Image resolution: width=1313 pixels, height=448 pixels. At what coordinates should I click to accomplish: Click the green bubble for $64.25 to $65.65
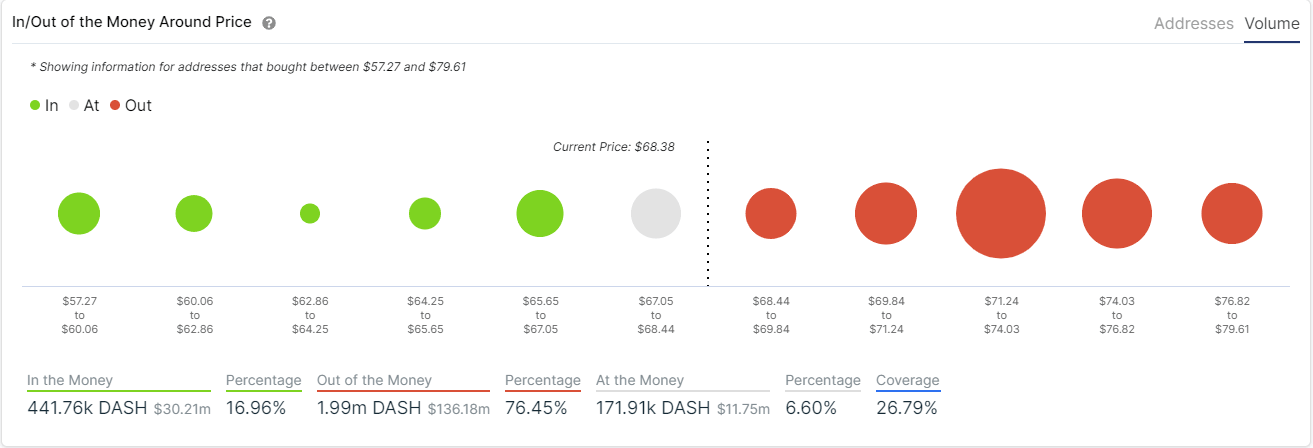(x=425, y=213)
